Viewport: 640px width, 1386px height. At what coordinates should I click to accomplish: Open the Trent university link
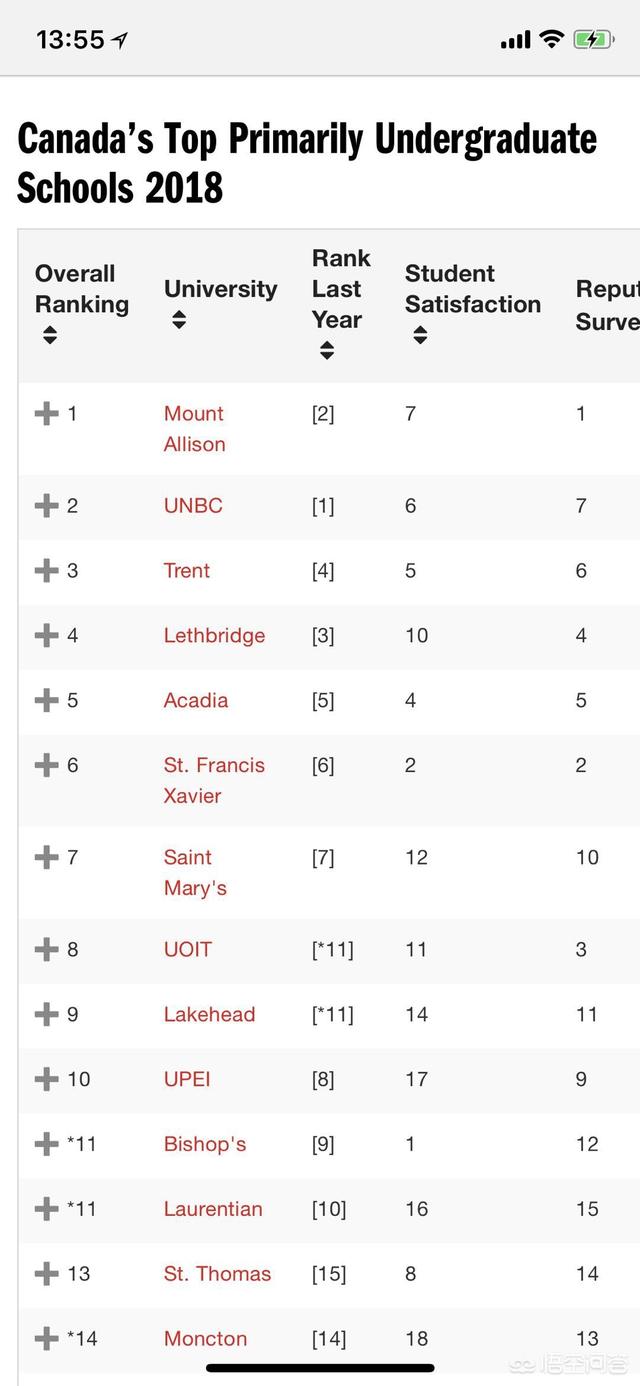(187, 571)
